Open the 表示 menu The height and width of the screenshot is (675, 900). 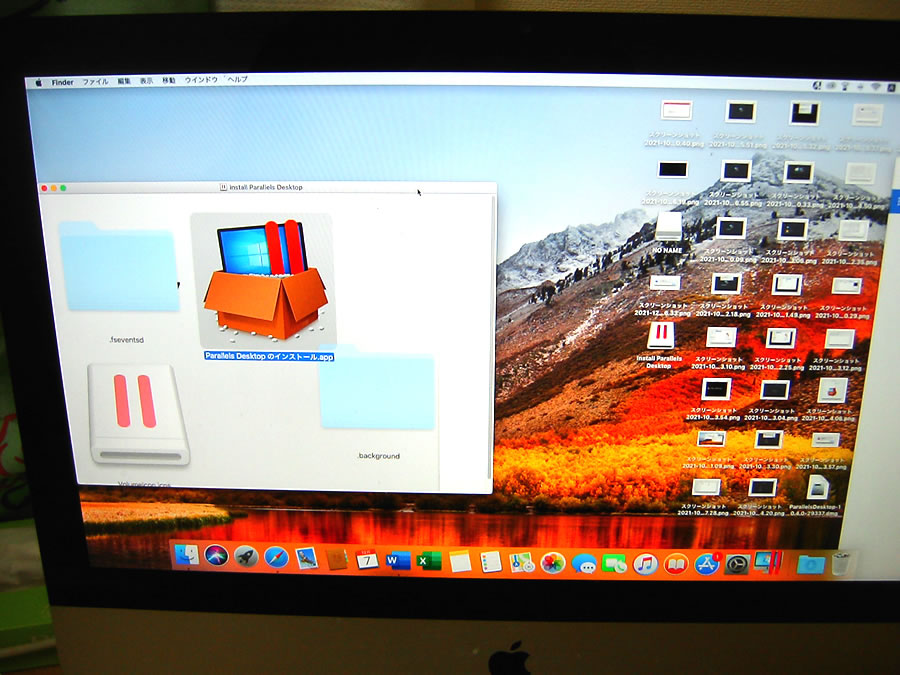(x=146, y=81)
